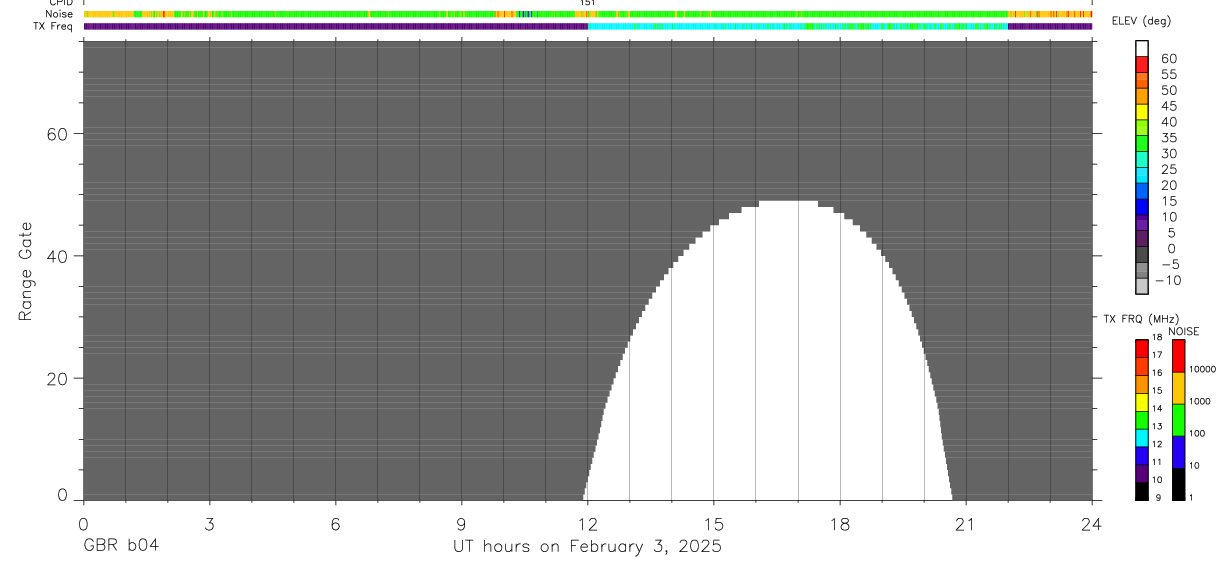Select the 'Noise' strip label at top left

coord(58,14)
